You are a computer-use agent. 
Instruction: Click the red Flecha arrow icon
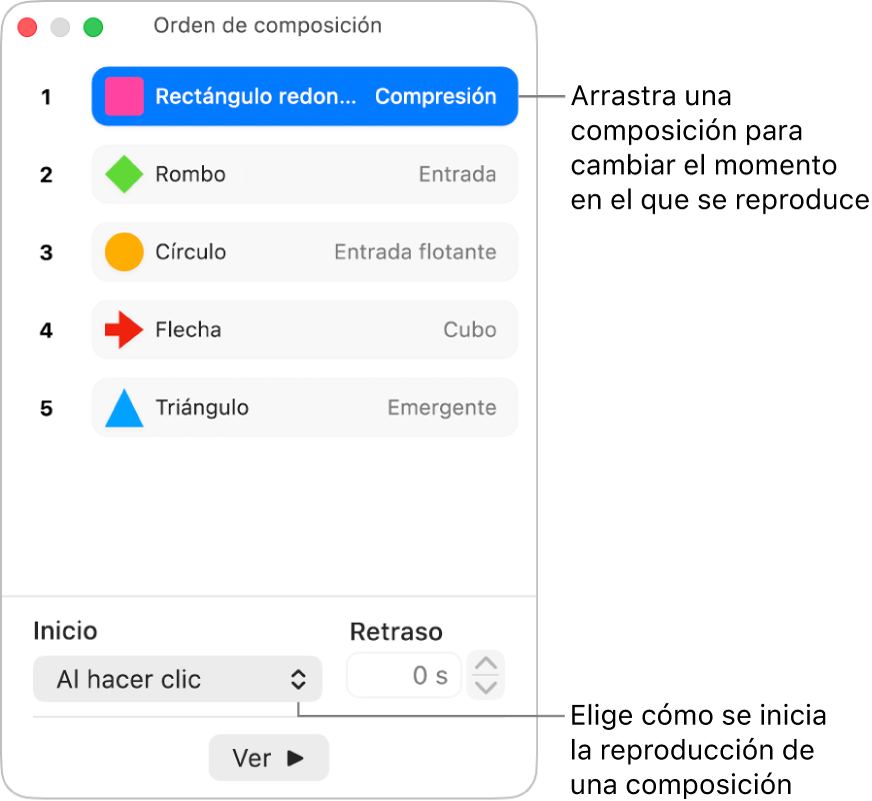[124, 330]
